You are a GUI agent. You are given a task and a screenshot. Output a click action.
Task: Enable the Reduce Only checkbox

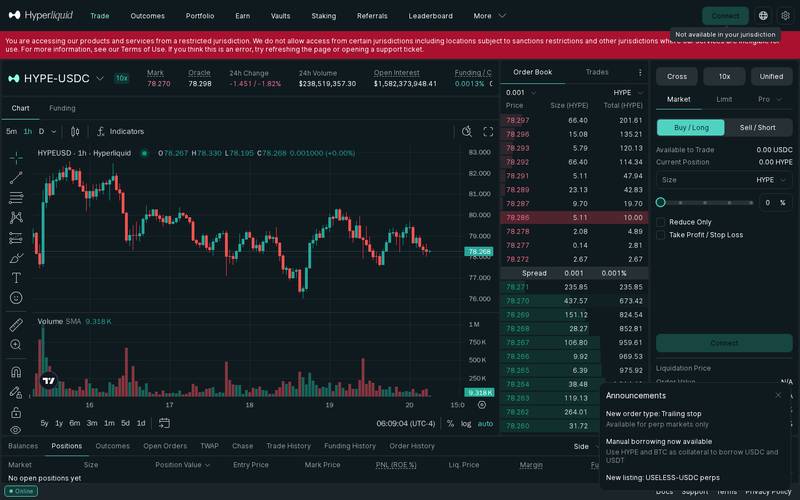[661, 222]
